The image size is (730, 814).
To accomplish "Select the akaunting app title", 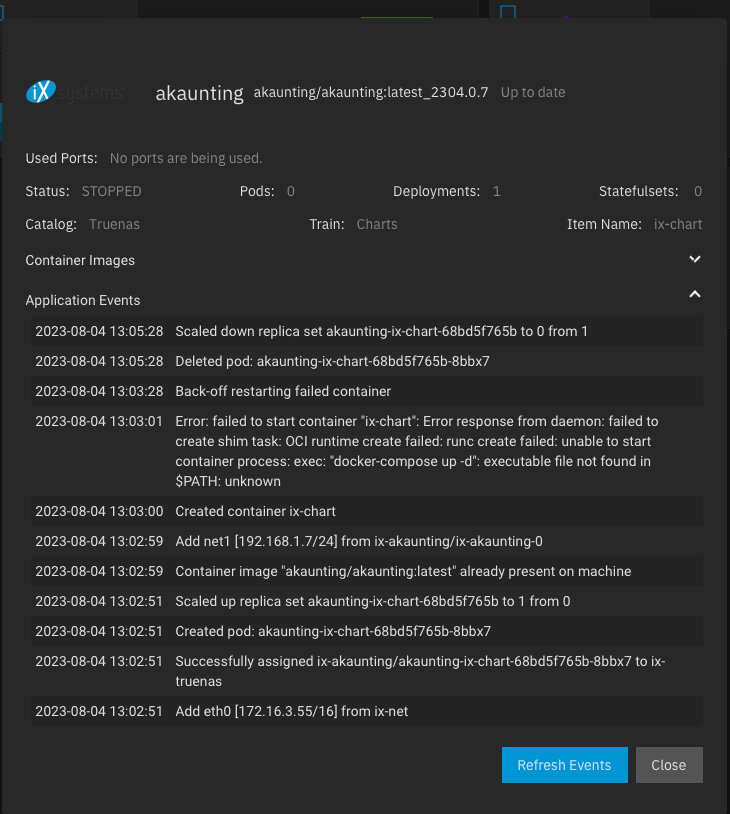I will point(199,93).
